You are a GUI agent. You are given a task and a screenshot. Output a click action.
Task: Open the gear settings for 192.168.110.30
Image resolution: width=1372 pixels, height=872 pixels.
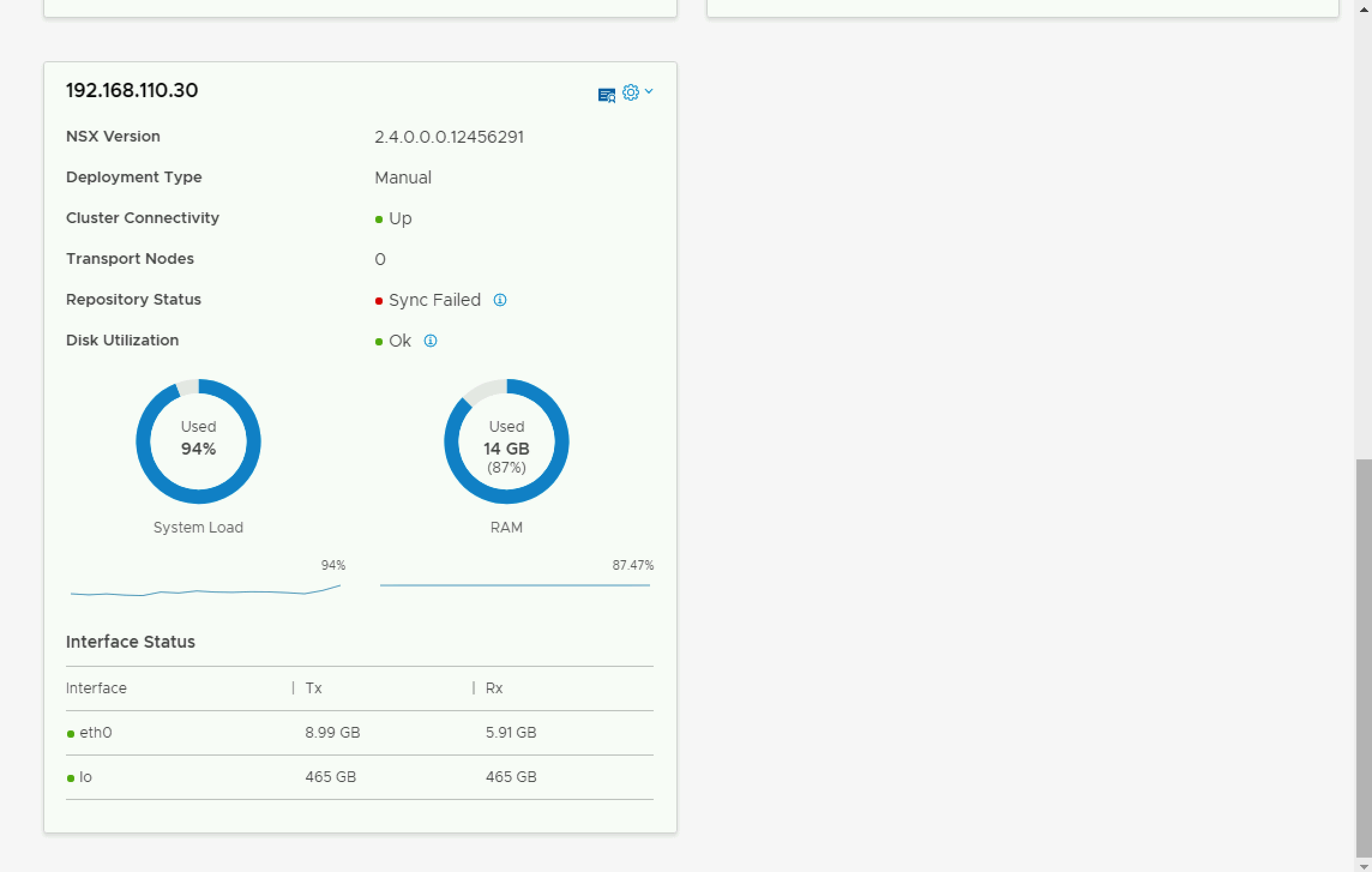[630, 92]
